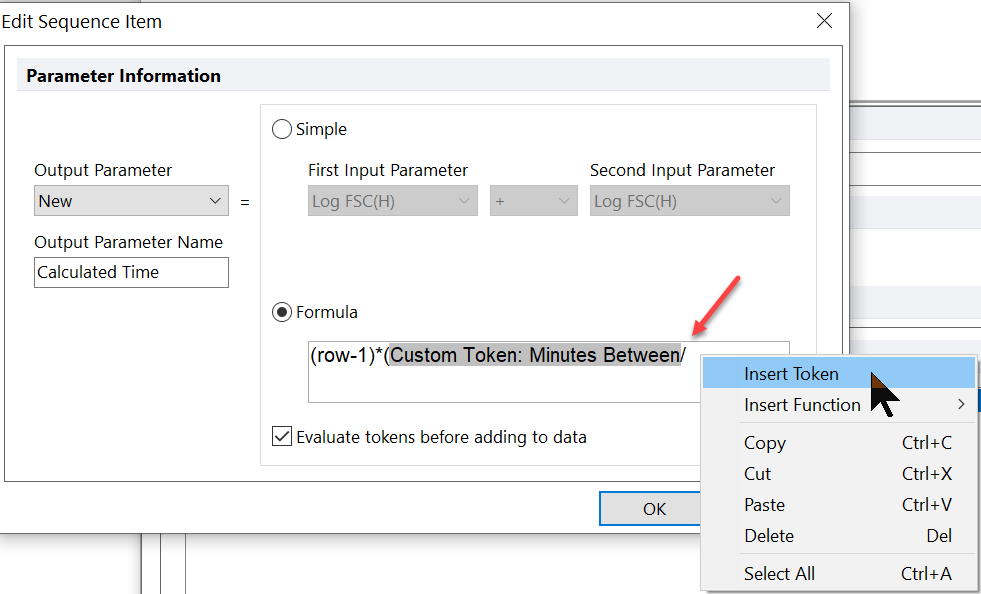This screenshot has width=981, height=594.
Task: Click the Output Parameter Name text field
Action: [131, 272]
